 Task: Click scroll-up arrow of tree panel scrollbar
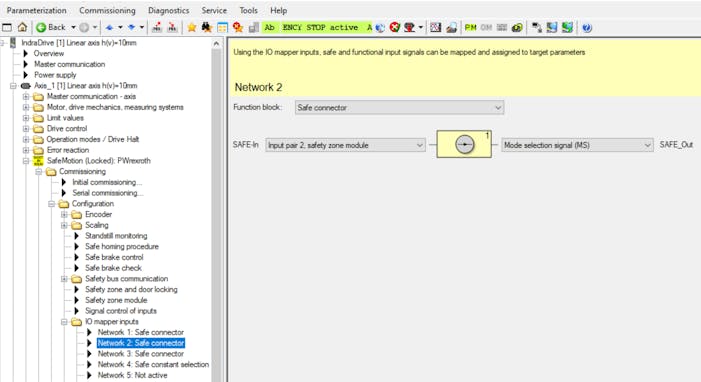[x=216, y=44]
